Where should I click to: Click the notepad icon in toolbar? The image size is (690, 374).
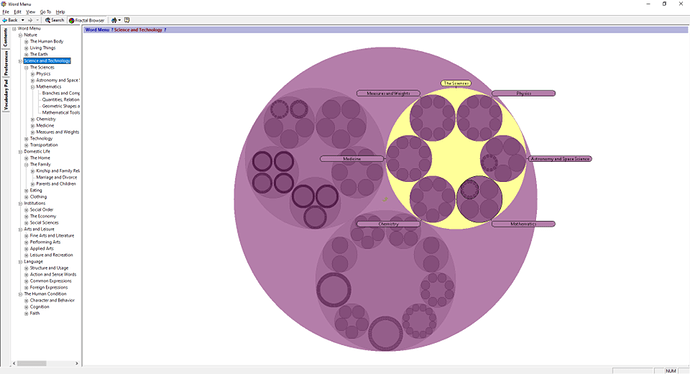pyautogui.click(x=127, y=20)
